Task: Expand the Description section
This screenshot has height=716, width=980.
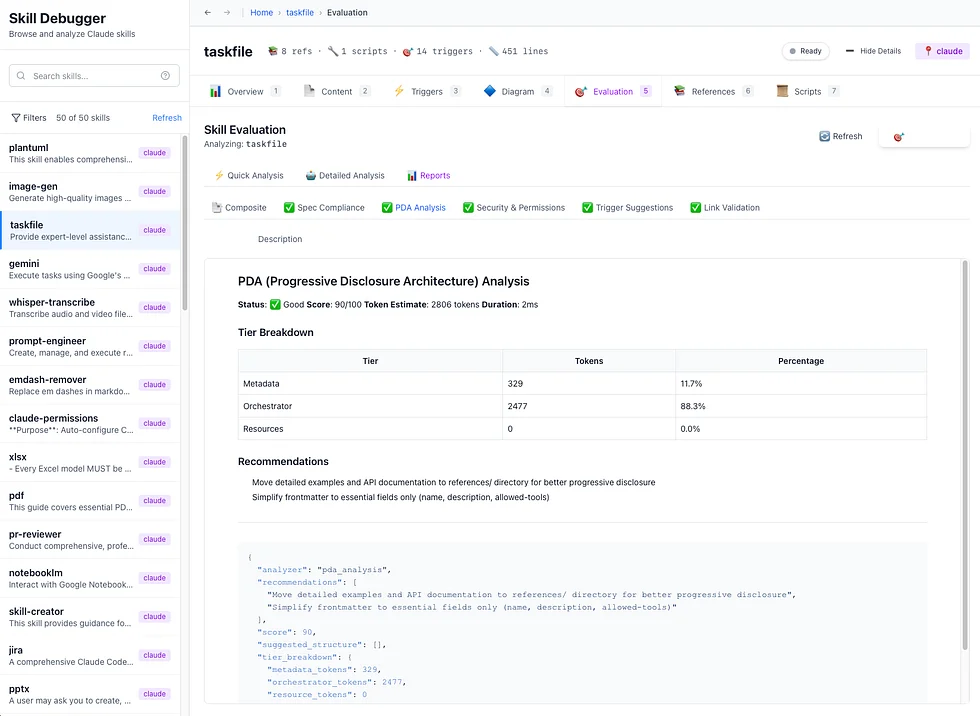Action: point(279,239)
